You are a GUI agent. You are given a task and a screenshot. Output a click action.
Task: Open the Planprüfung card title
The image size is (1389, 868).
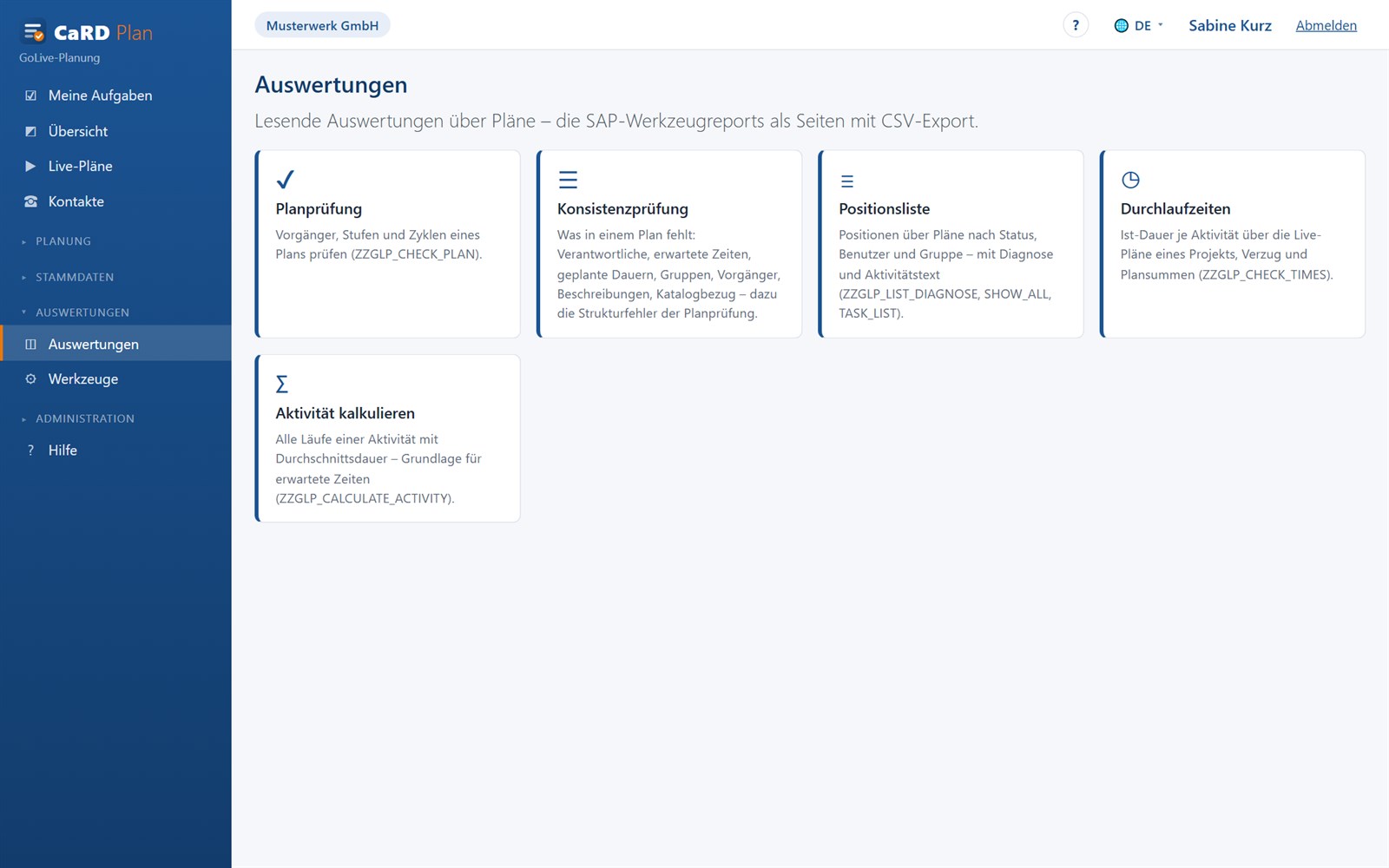click(319, 209)
